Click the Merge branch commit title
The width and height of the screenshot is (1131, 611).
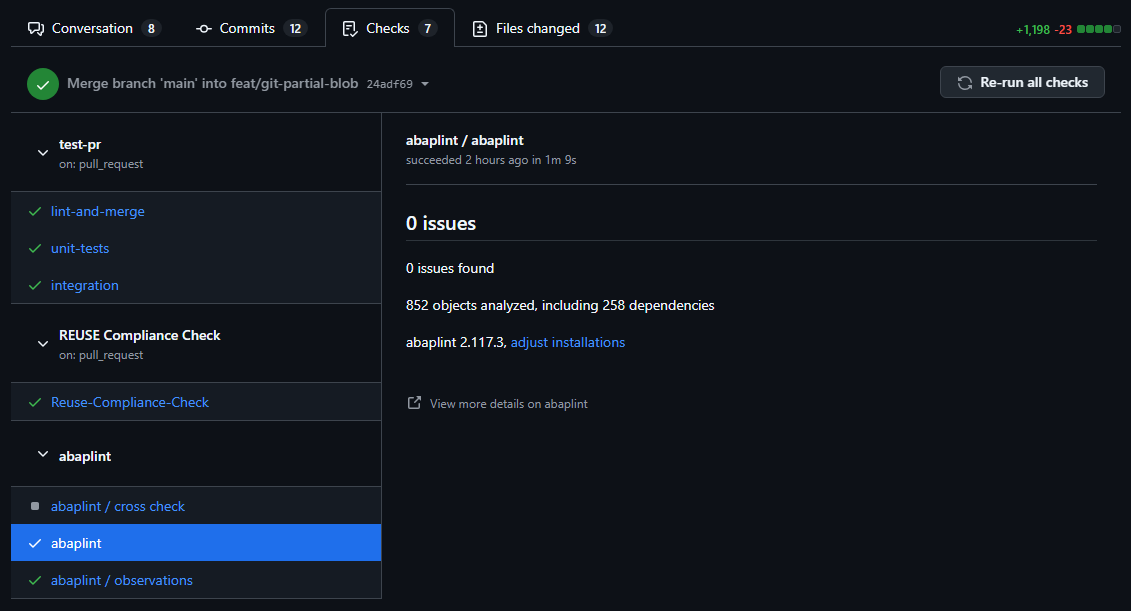click(x=213, y=84)
